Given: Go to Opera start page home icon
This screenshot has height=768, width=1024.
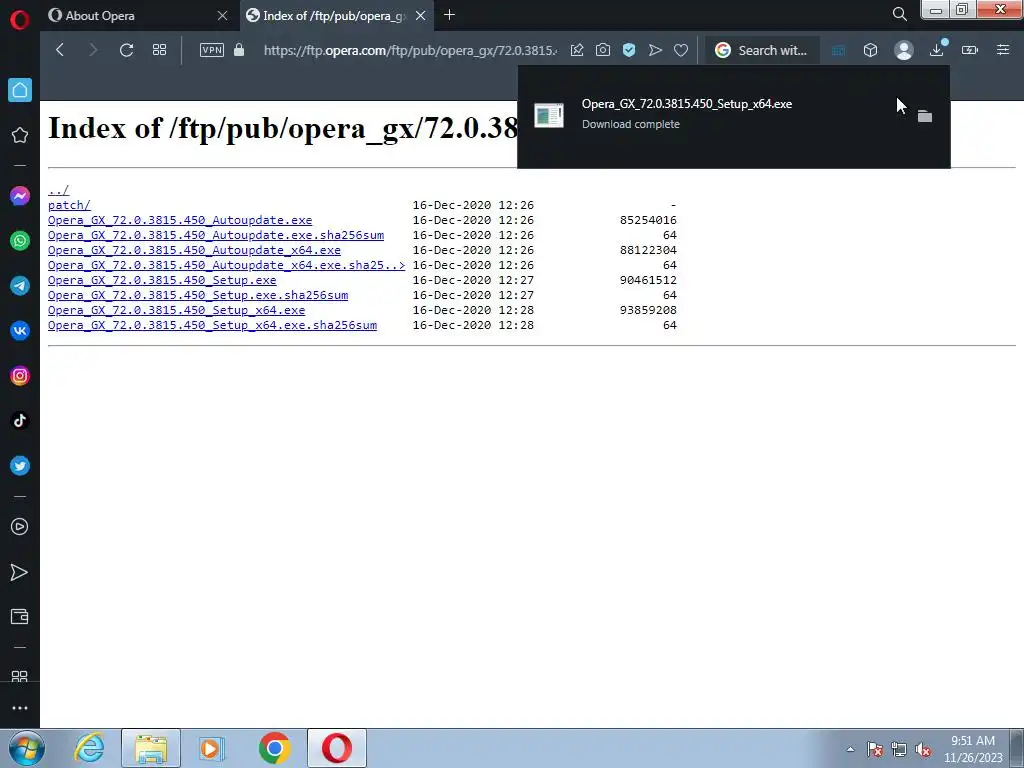Looking at the screenshot, I should (x=20, y=90).
